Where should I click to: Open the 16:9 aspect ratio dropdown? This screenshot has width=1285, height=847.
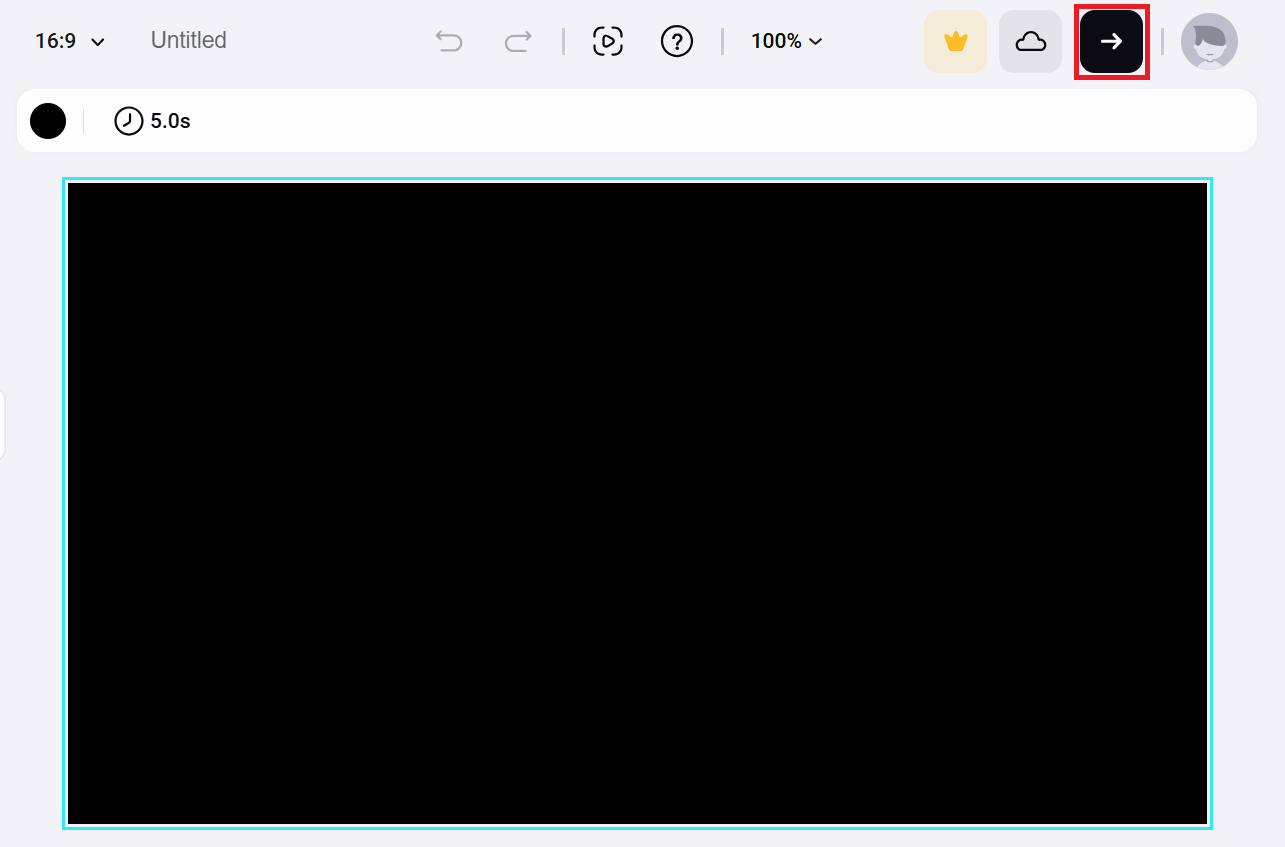pyautogui.click(x=67, y=41)
